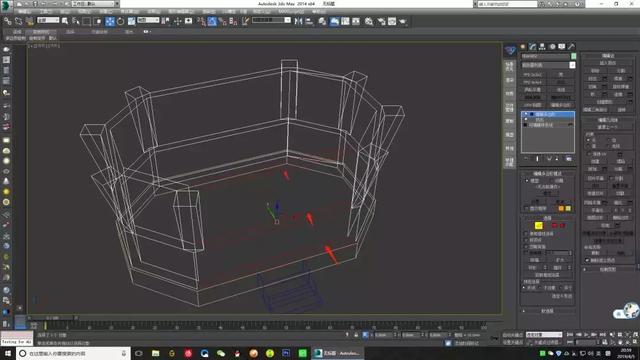Image resolution: width=640 pixels, height=360 pixels.
Task: Activate the Select and Rotate tool
Action: (121, 21)
